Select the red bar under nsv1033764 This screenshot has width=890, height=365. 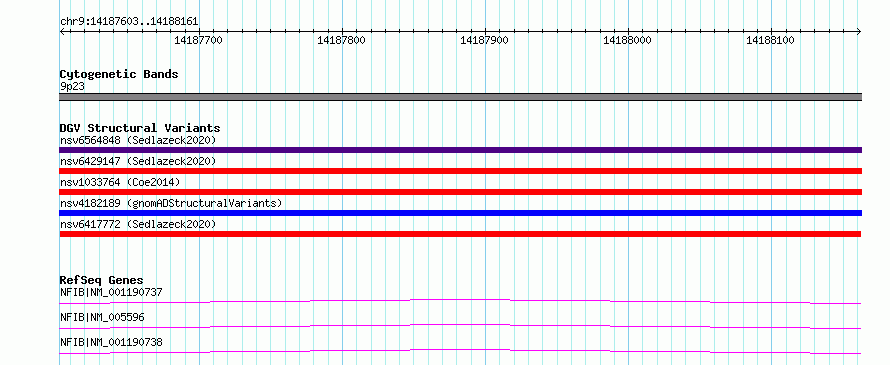coord(460,192)
